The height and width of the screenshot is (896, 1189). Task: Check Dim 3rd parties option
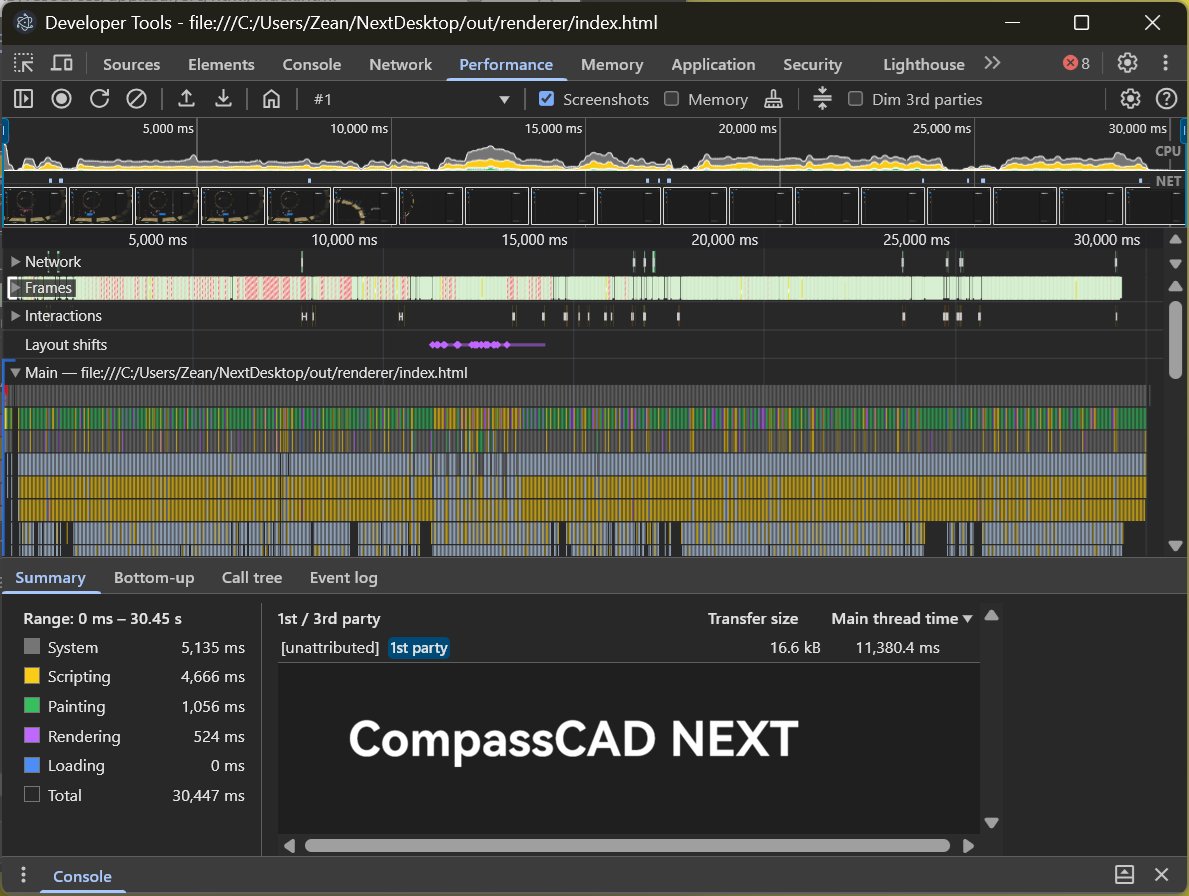click(855, 99)
